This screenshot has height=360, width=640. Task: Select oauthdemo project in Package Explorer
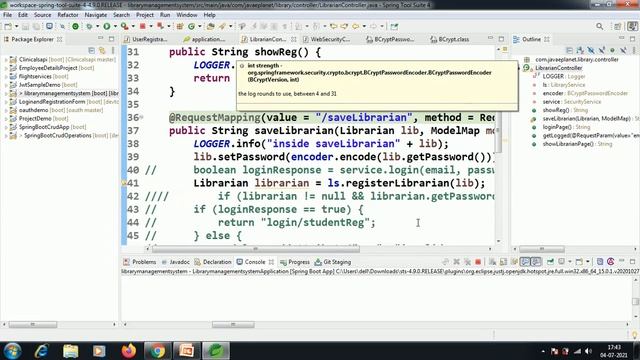coord(56,110)
